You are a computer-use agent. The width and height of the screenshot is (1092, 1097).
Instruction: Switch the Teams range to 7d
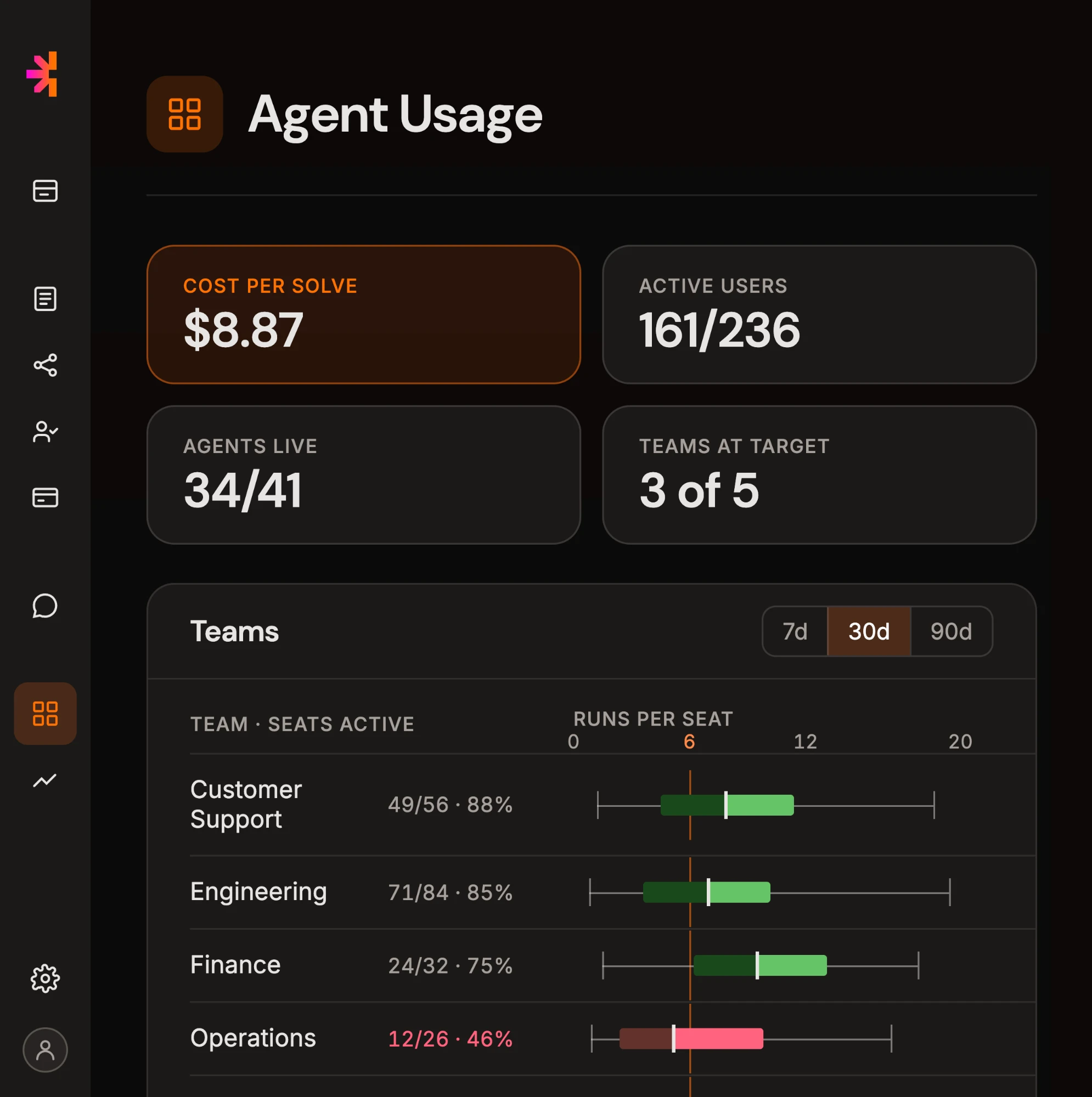click(x=795, y=631)
